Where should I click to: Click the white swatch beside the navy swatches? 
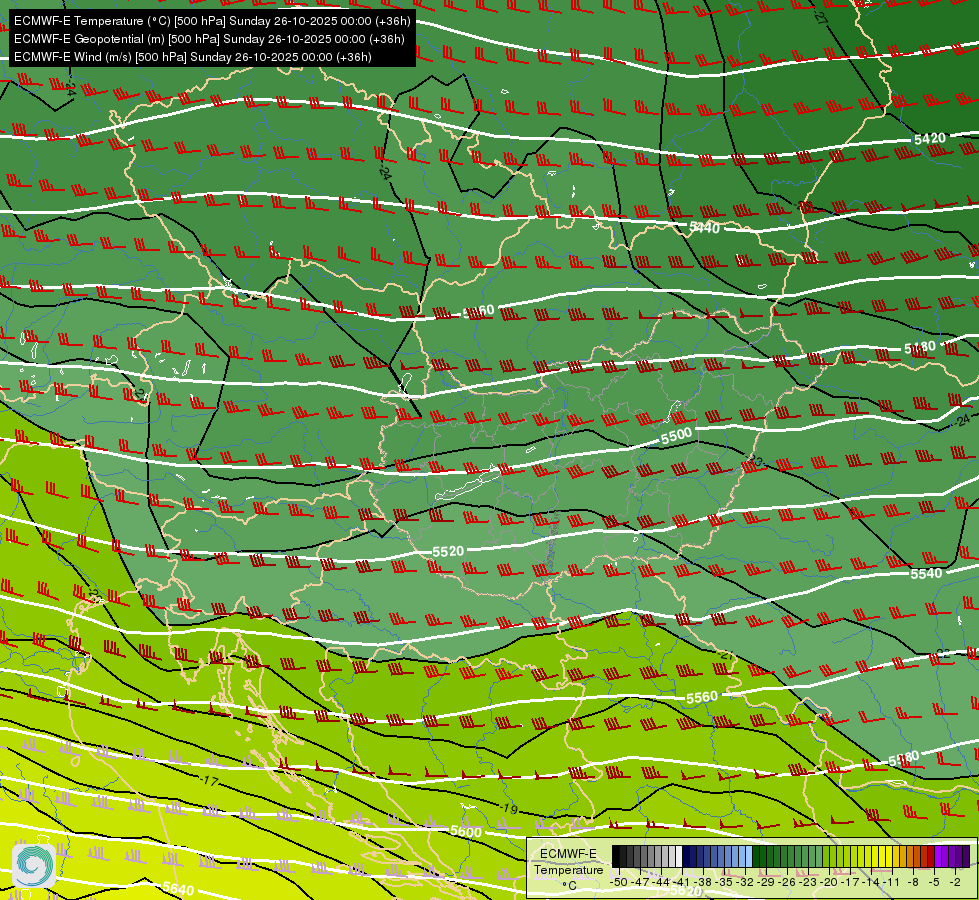[x=679, y=856]
